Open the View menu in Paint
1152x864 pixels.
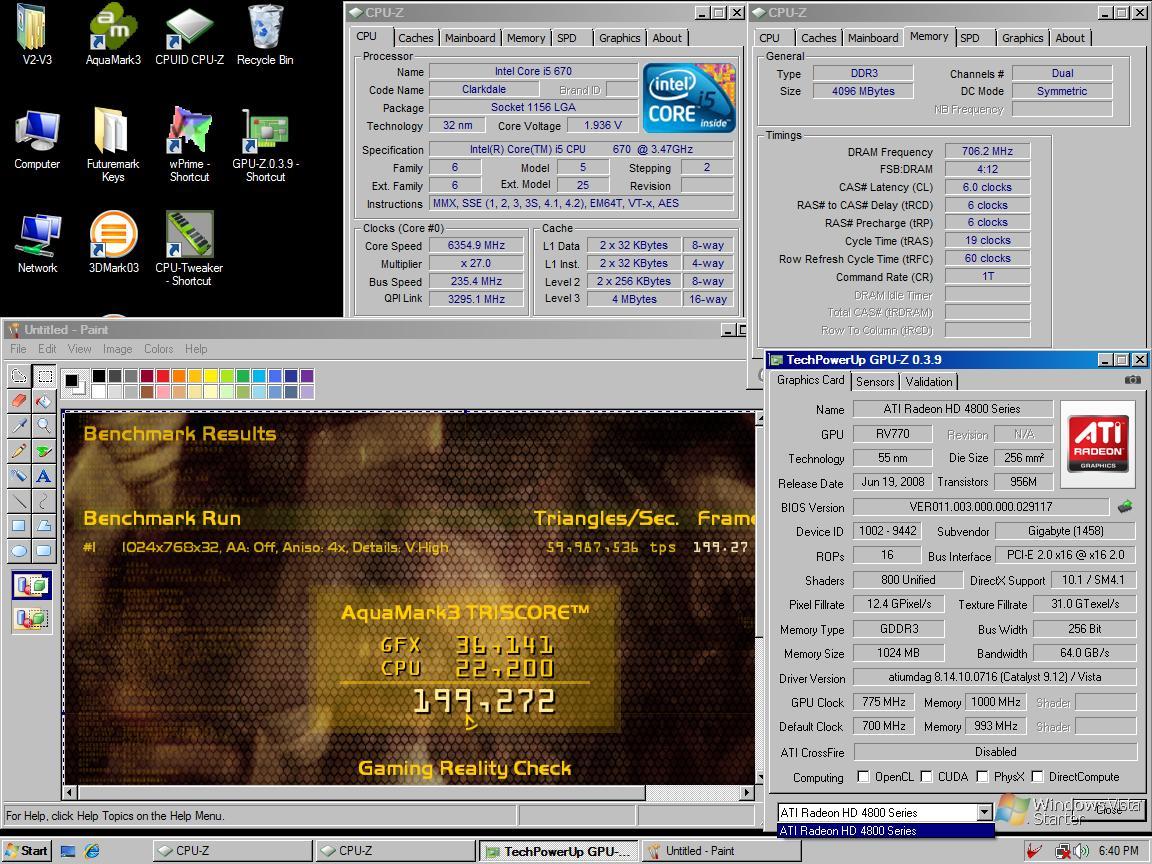coord(79,349)
